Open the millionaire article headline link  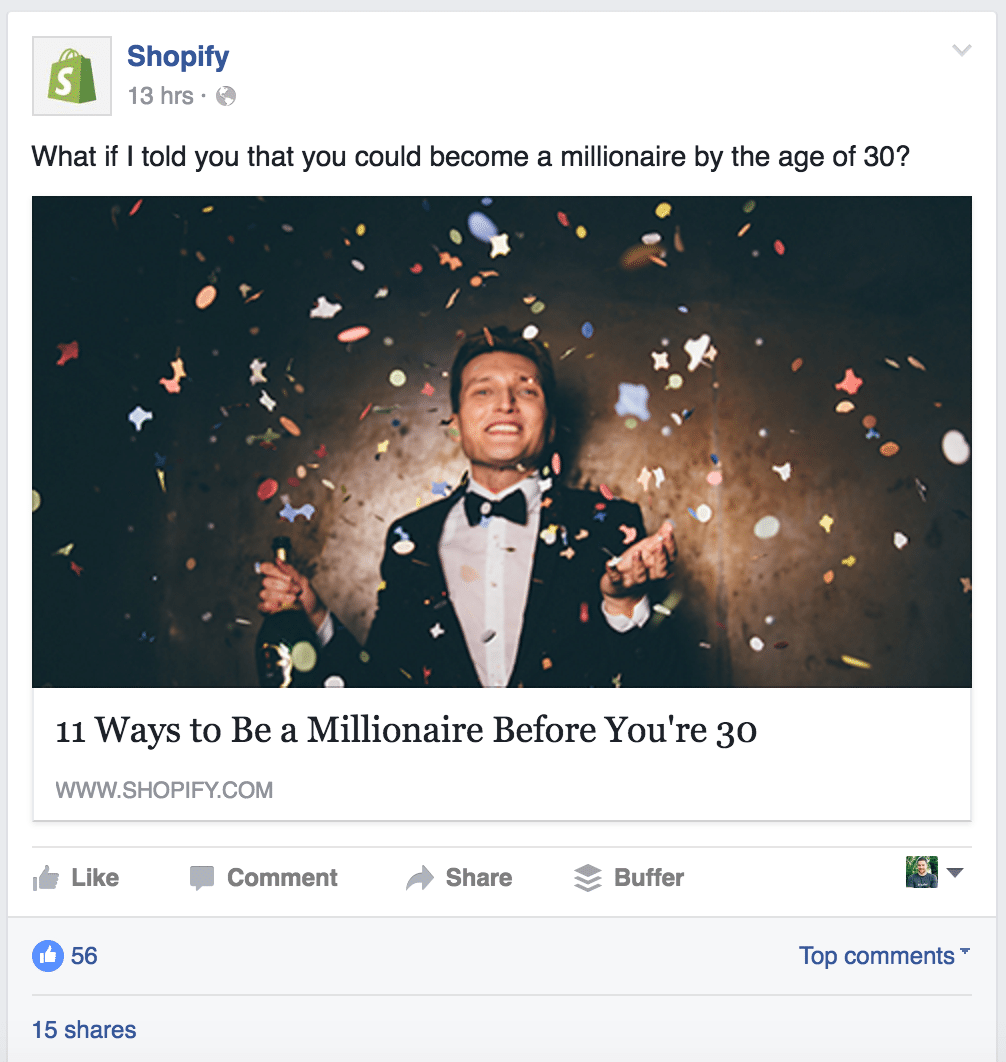tap(407, 730)
